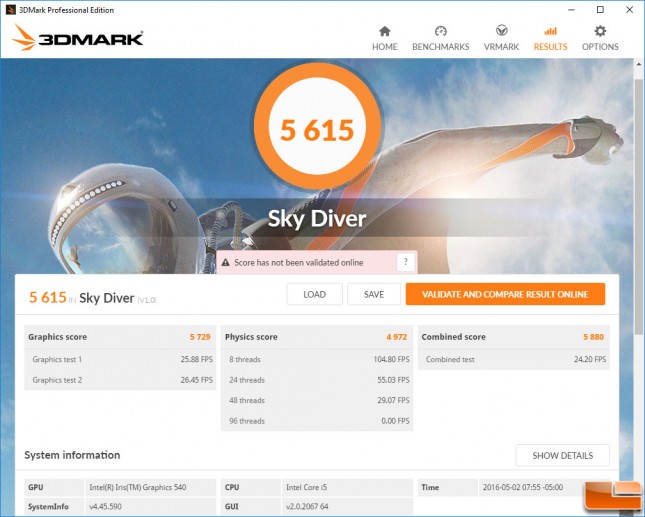This screenshot has width=645, height=517.
Task: Click the Combined score 5 880 value
Action: point(594,337)
